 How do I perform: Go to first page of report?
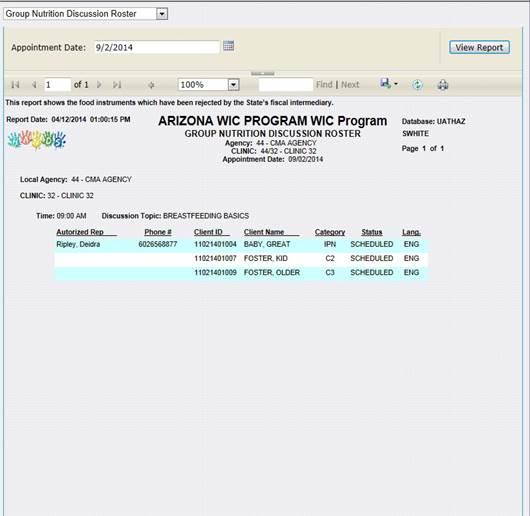15,84
